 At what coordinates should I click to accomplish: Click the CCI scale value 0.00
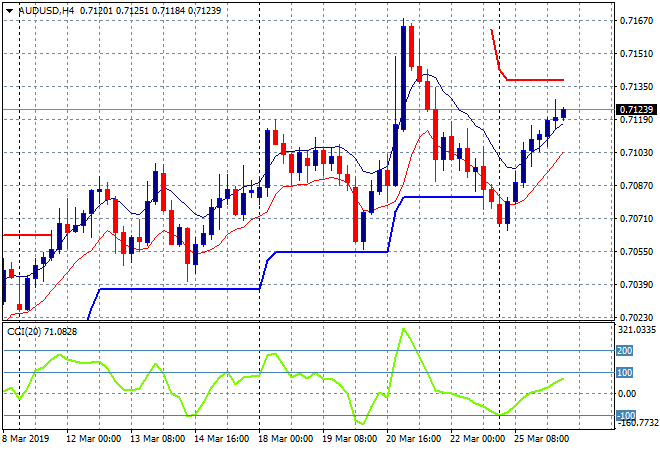point(627,394)
